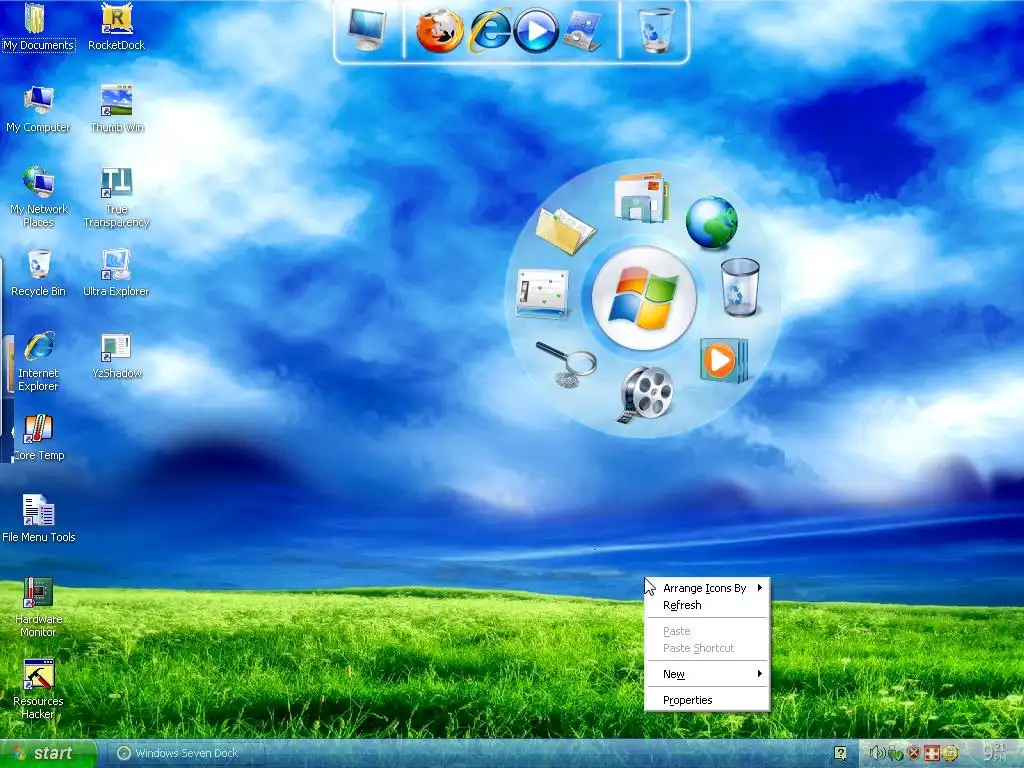Image resolution: width=1024 pixels, height=768 pixels.
Task: Open the film reel icon in circle dock
Action: (645, 394)
